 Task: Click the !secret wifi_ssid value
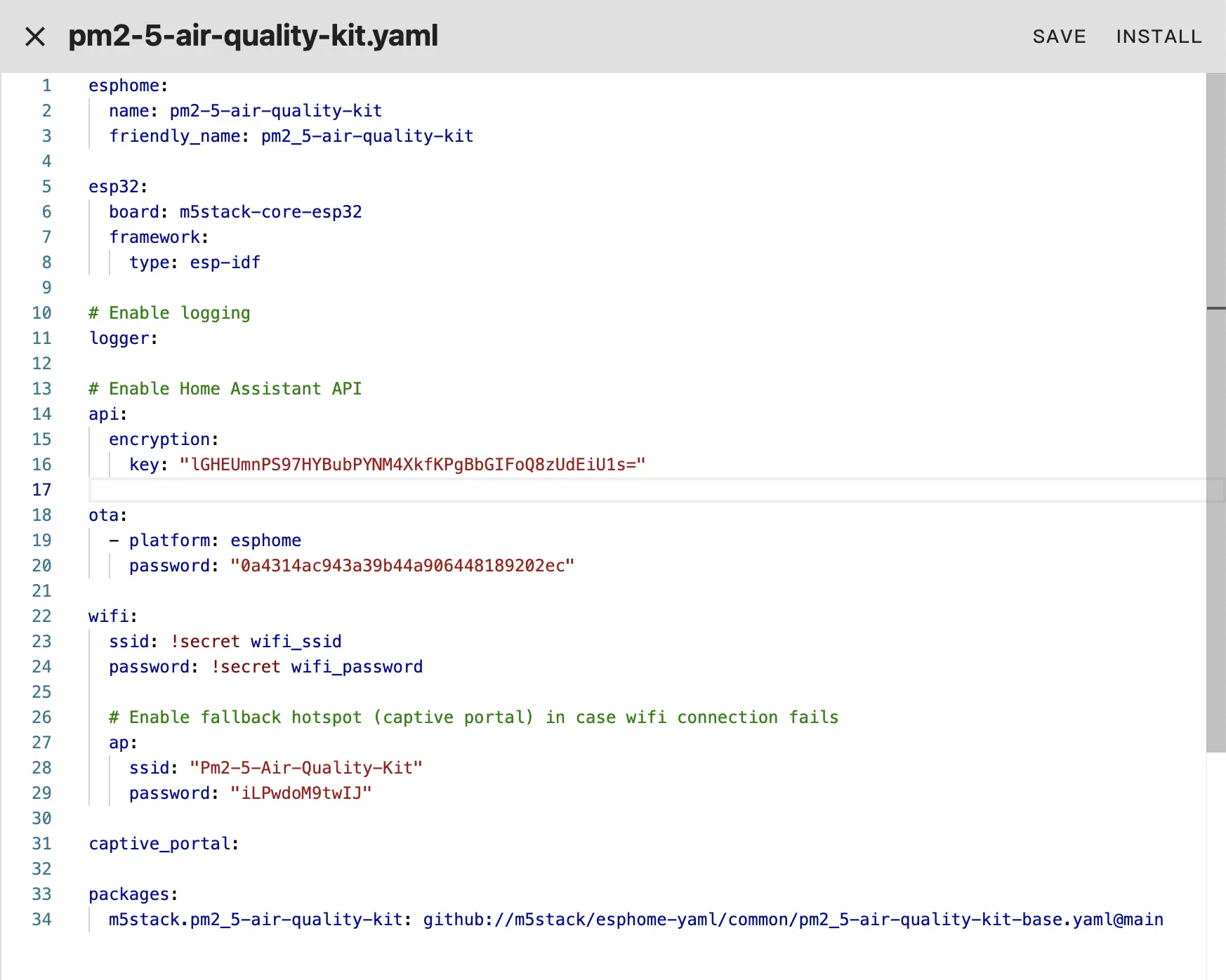tap(256, 642)
